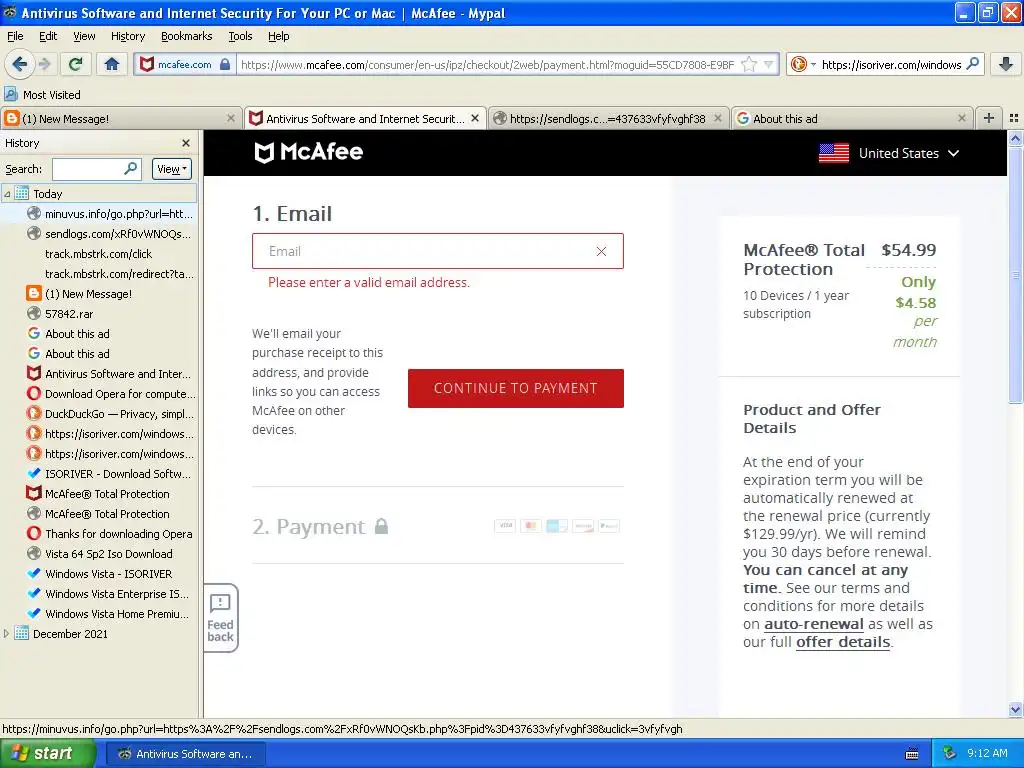Image resolution: width=1024 pixels, height=768 pixels.
Task: Open 57842.rar history entry
Action: pyautogui.click(x=61, y=313)
